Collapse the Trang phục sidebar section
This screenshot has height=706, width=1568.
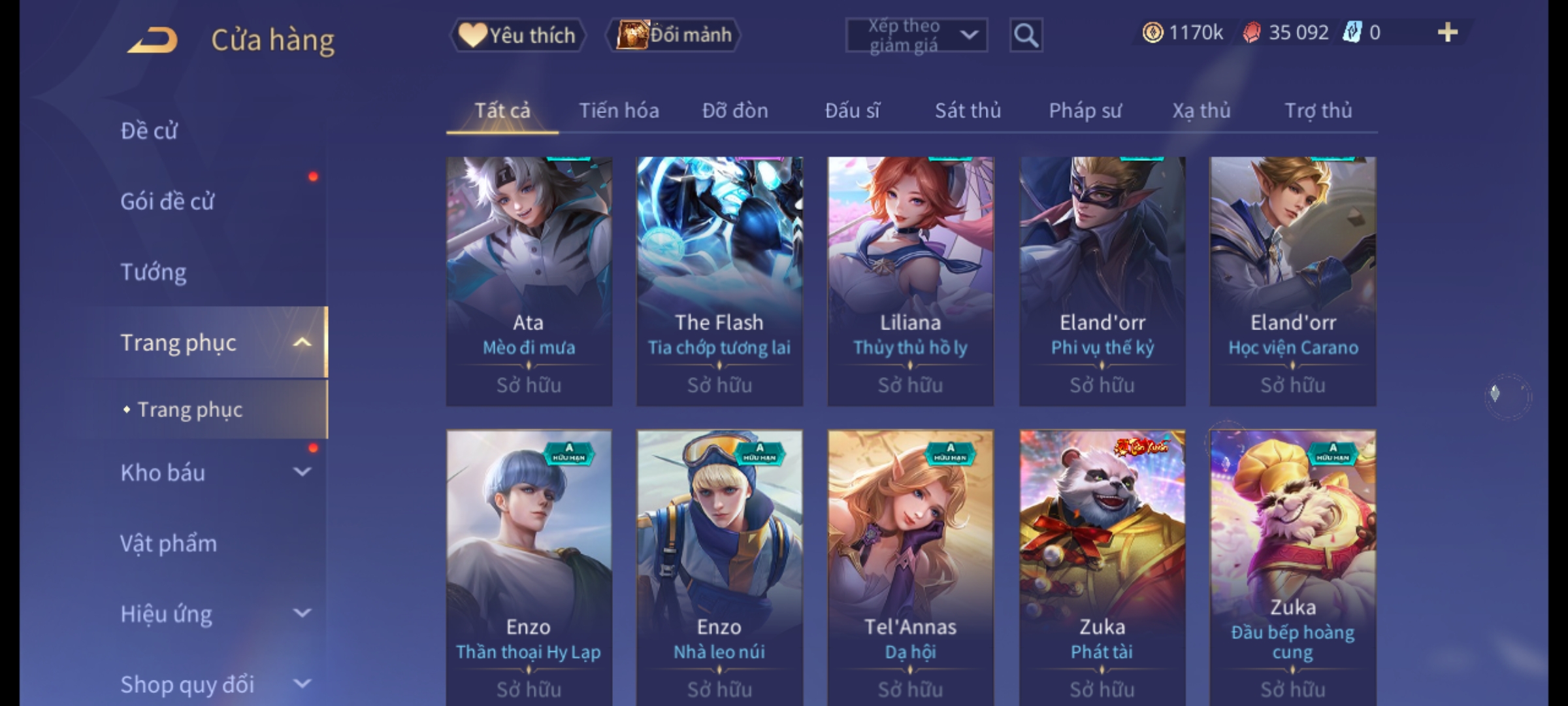point(302,343)
